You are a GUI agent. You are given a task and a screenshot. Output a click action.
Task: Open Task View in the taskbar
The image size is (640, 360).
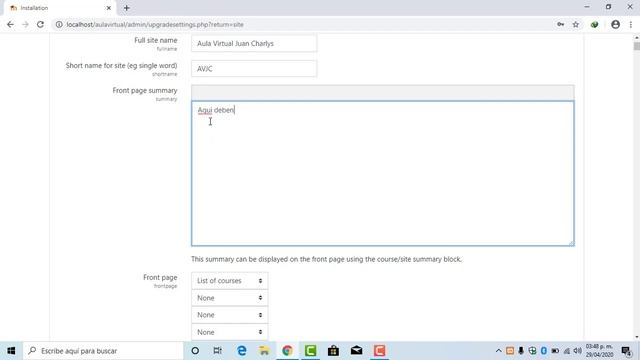(218, 351)
